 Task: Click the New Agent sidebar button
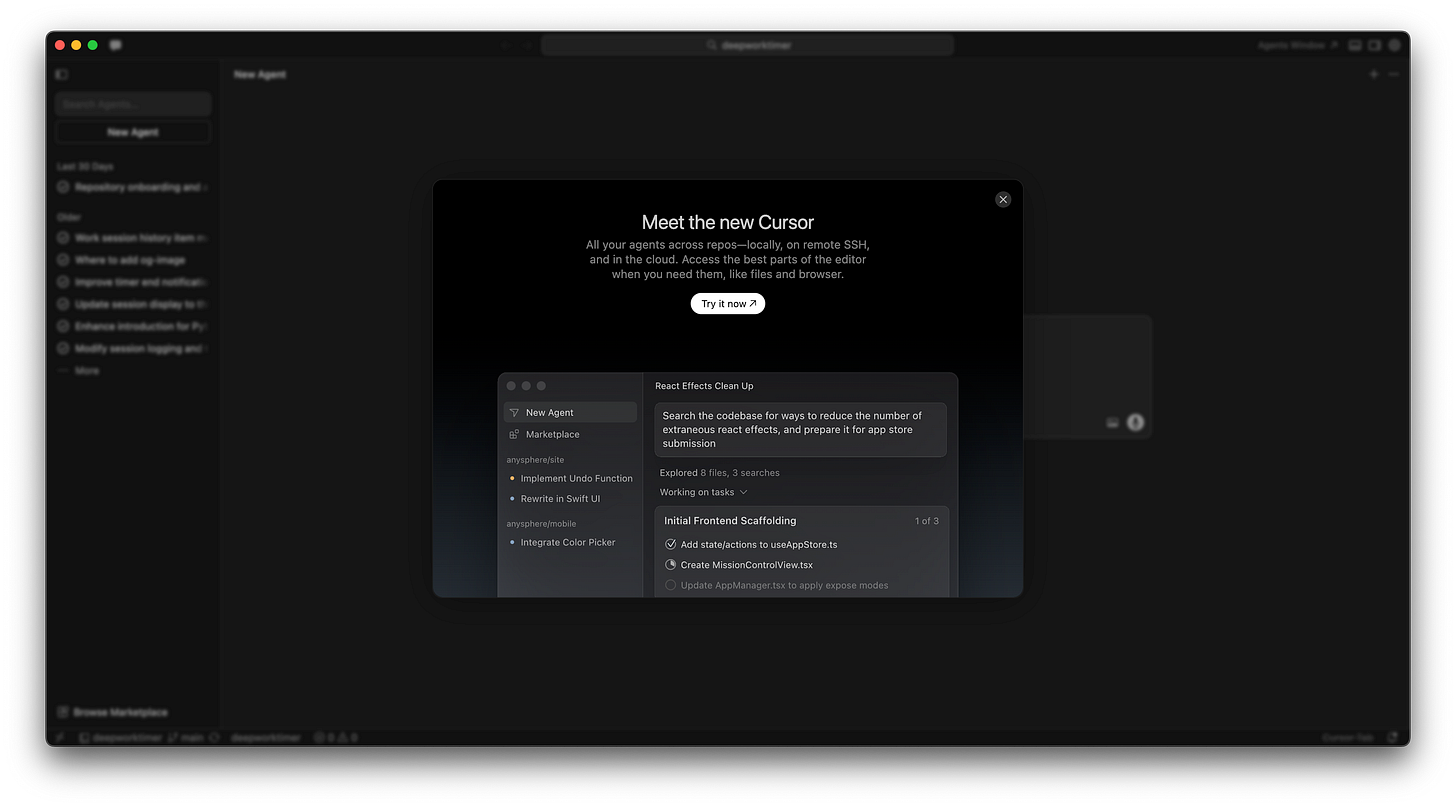point(133,132)
